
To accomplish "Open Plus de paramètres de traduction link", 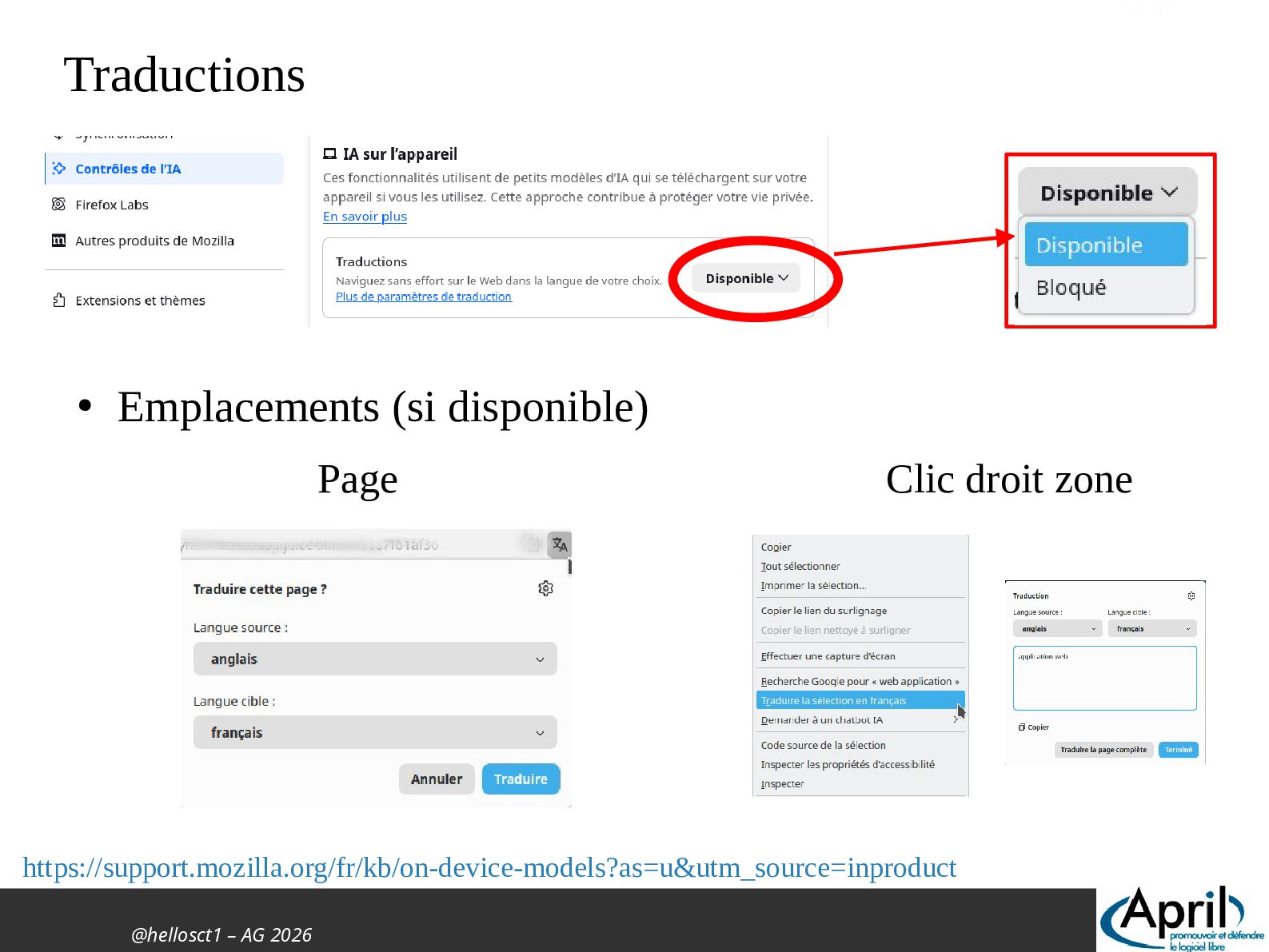I will pyautogui.click(x=424, y=297).
